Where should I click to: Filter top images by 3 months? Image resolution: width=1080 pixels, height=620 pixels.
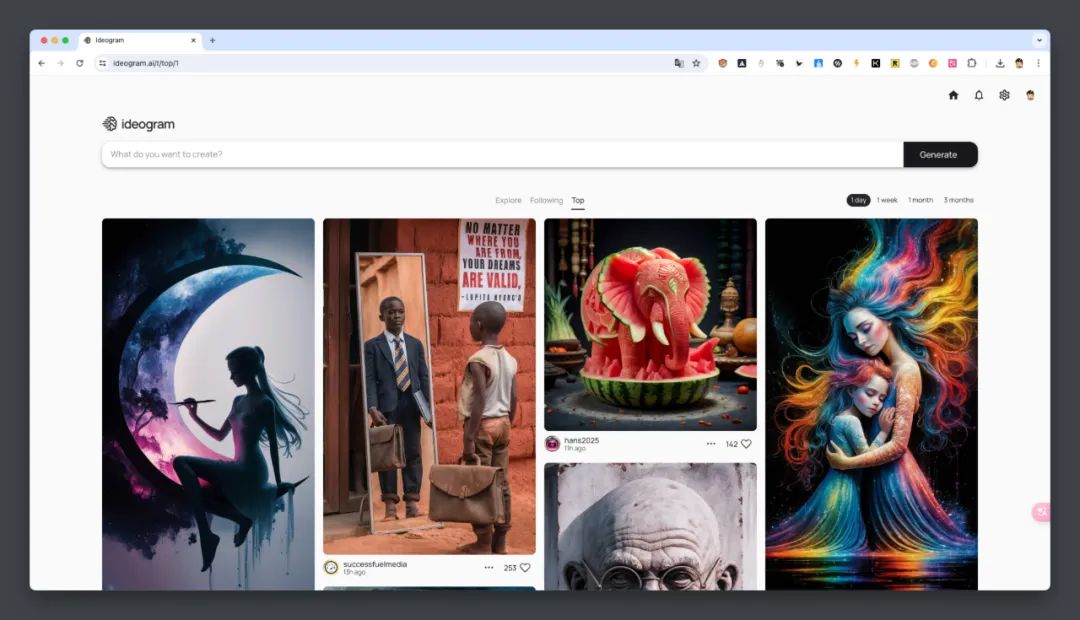coord(959,200)
